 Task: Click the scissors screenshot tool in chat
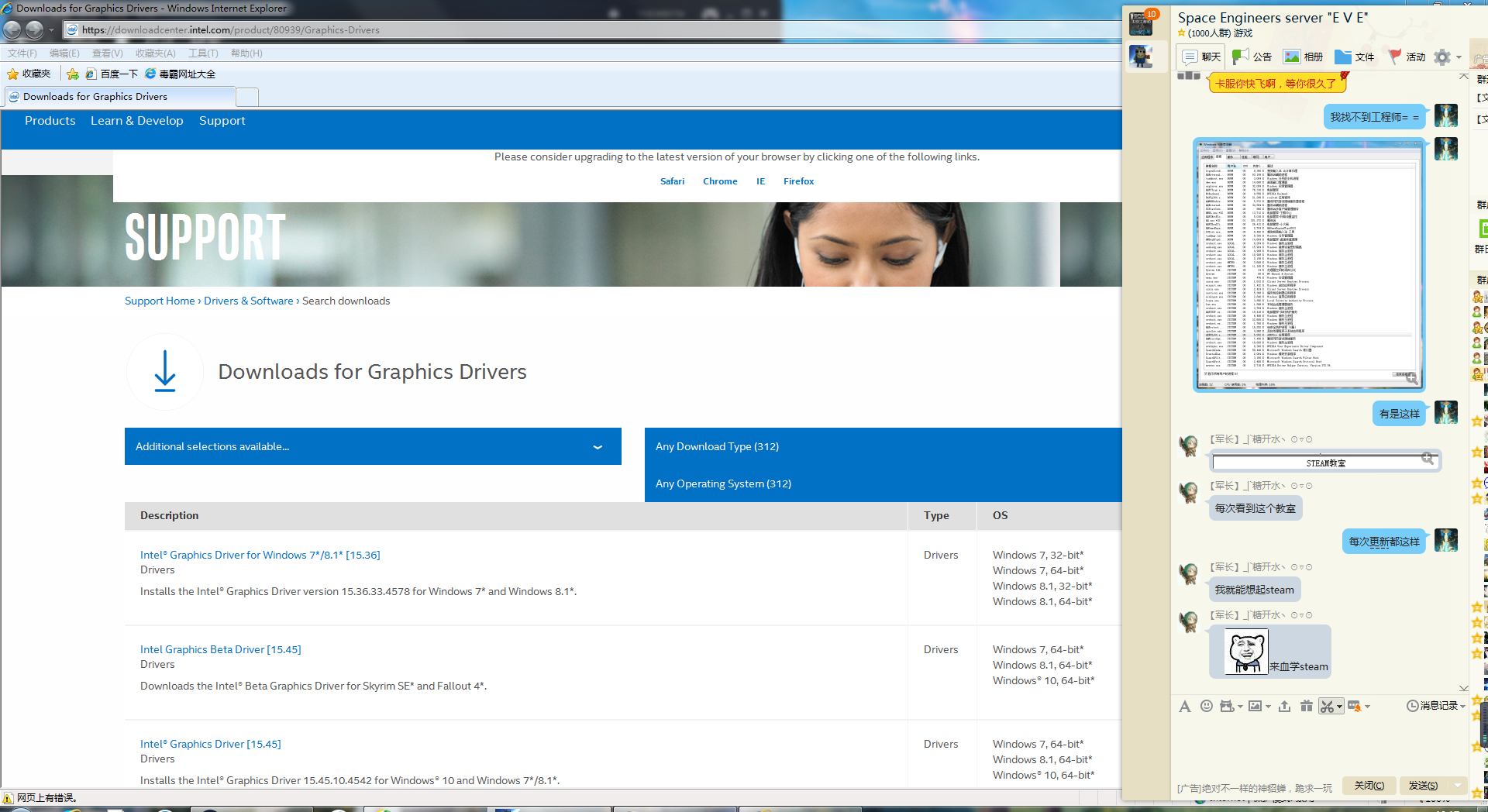[1328, 706]
